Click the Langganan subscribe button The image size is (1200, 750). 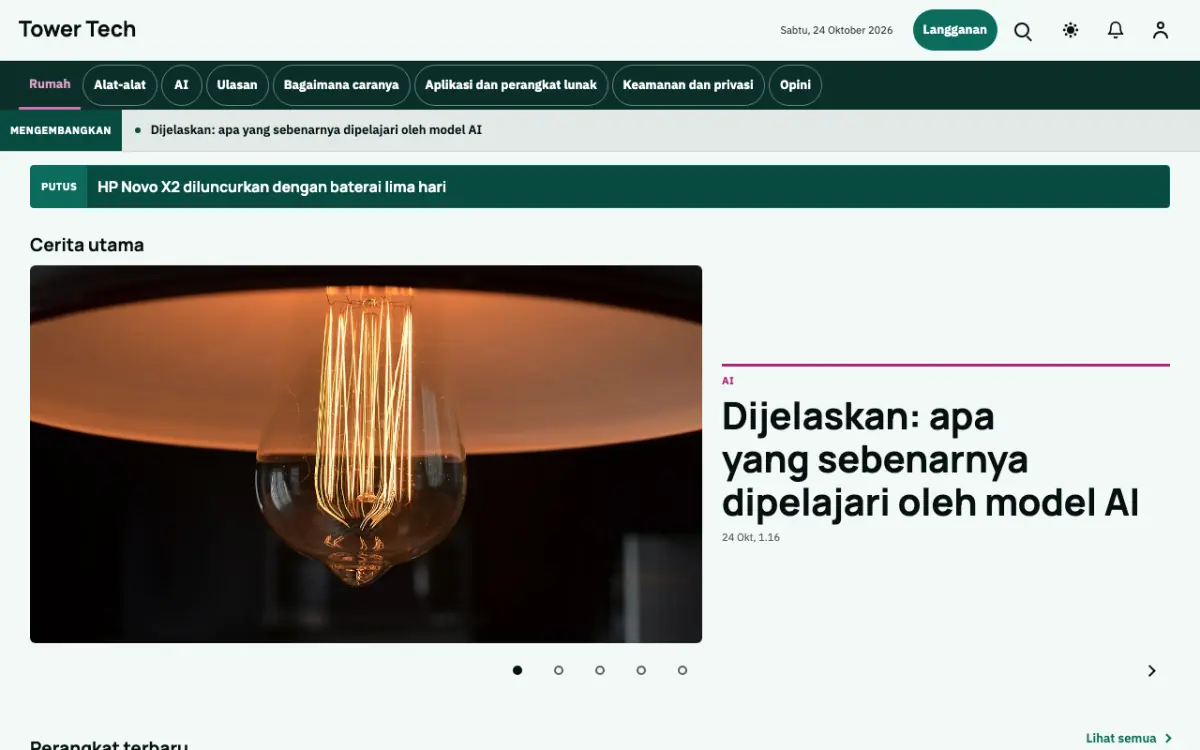tap(955, 30)
